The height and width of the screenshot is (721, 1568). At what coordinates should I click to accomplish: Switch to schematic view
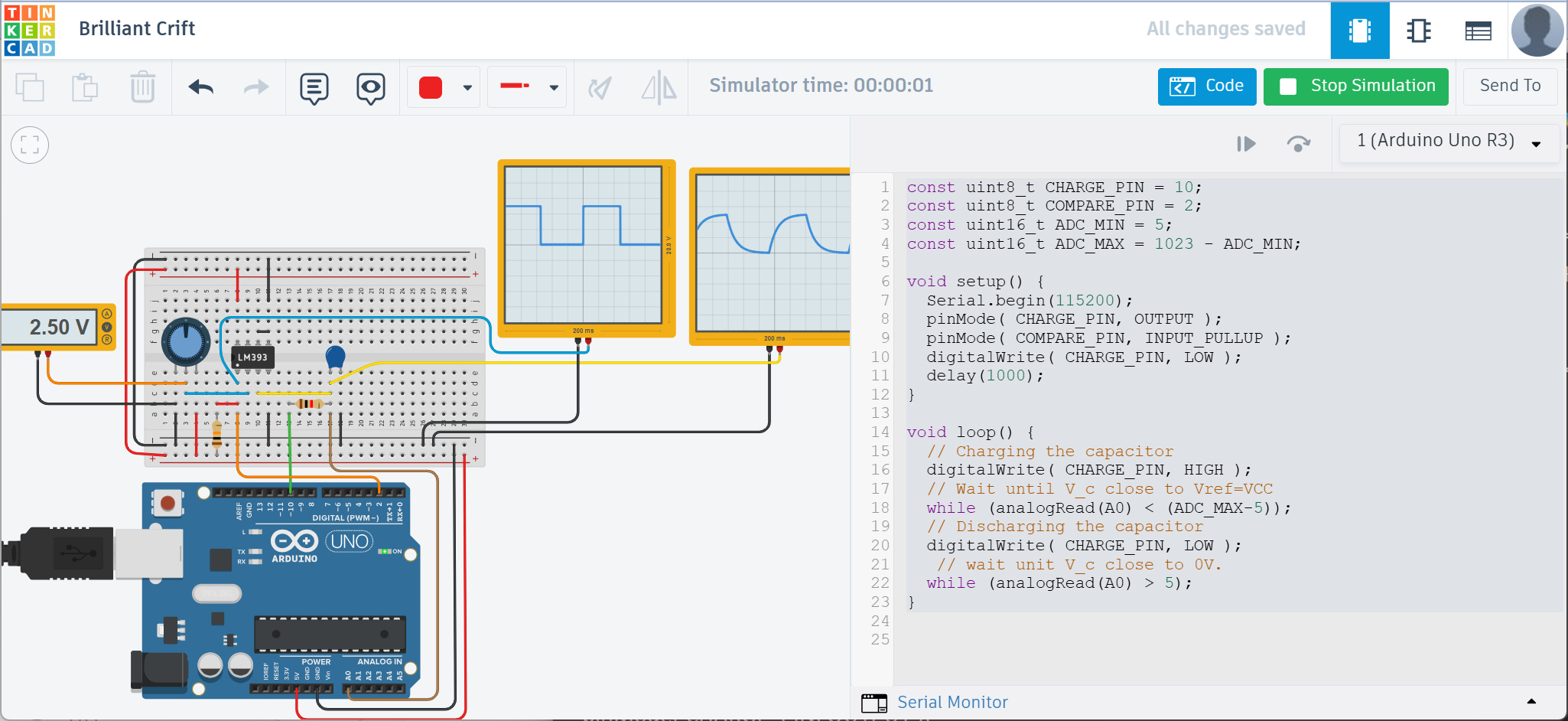(1418, 31)
